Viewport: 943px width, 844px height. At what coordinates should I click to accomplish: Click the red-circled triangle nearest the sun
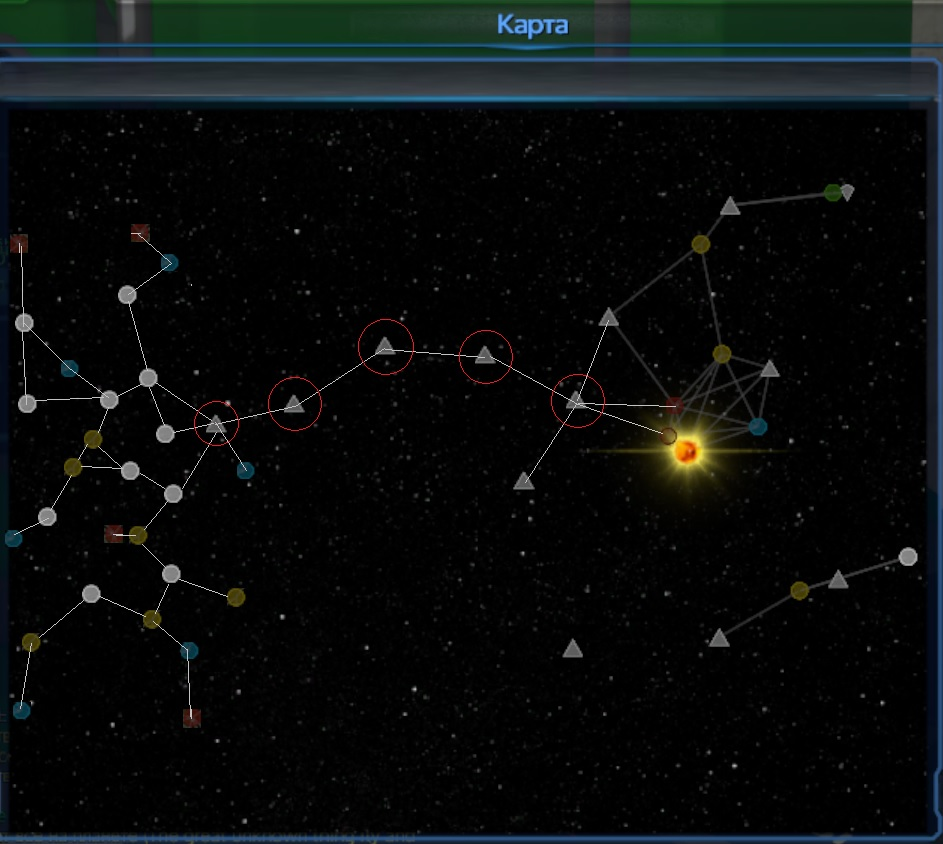577,401
